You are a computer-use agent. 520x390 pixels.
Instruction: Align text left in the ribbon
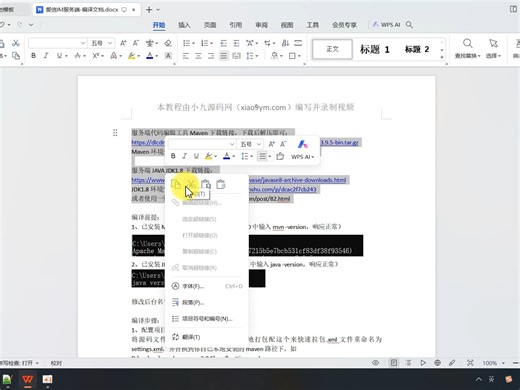[x=186, y=56]
